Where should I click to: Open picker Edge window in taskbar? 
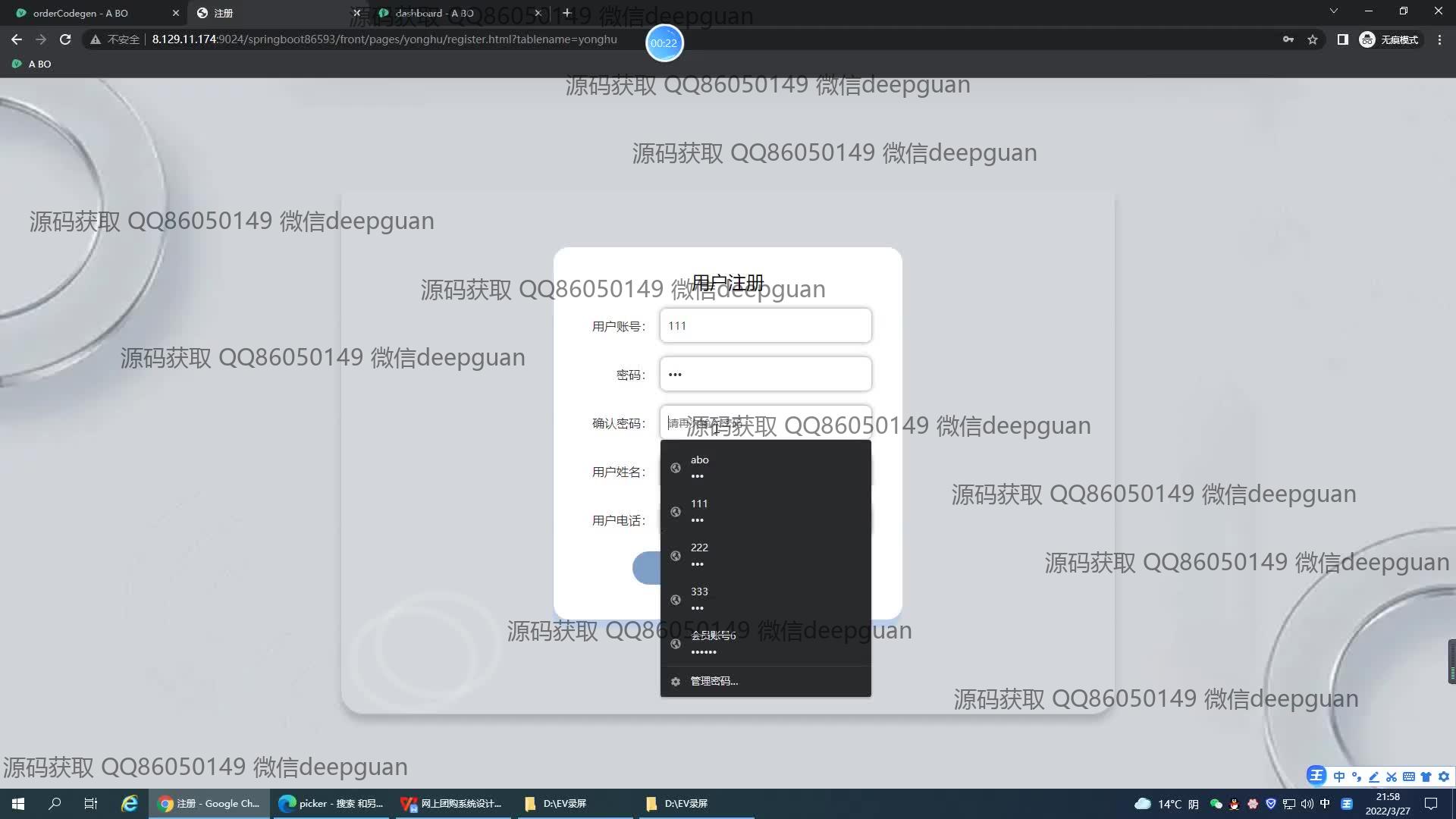(331, 803)
